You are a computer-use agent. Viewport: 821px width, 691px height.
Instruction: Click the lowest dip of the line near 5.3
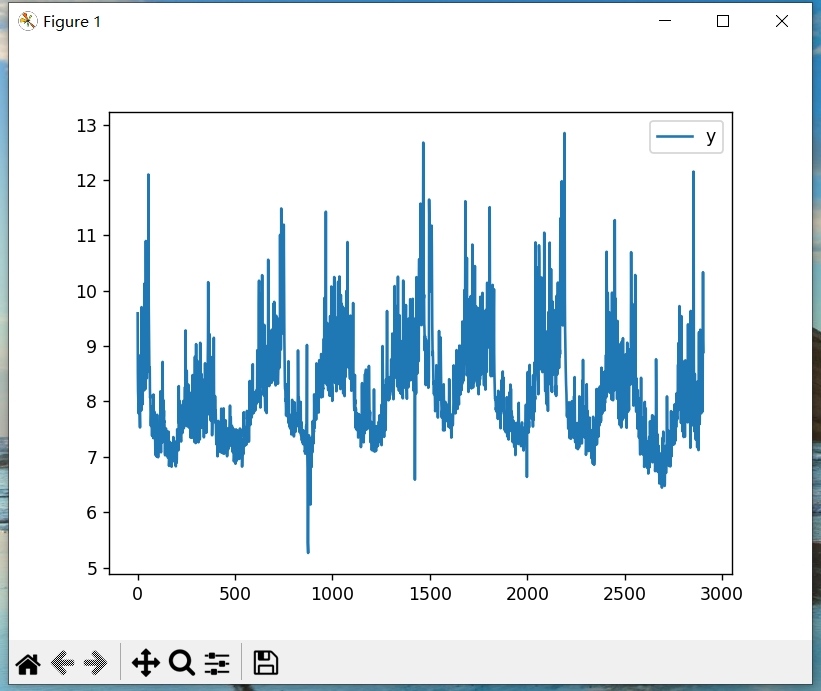(x=308, y=551)
